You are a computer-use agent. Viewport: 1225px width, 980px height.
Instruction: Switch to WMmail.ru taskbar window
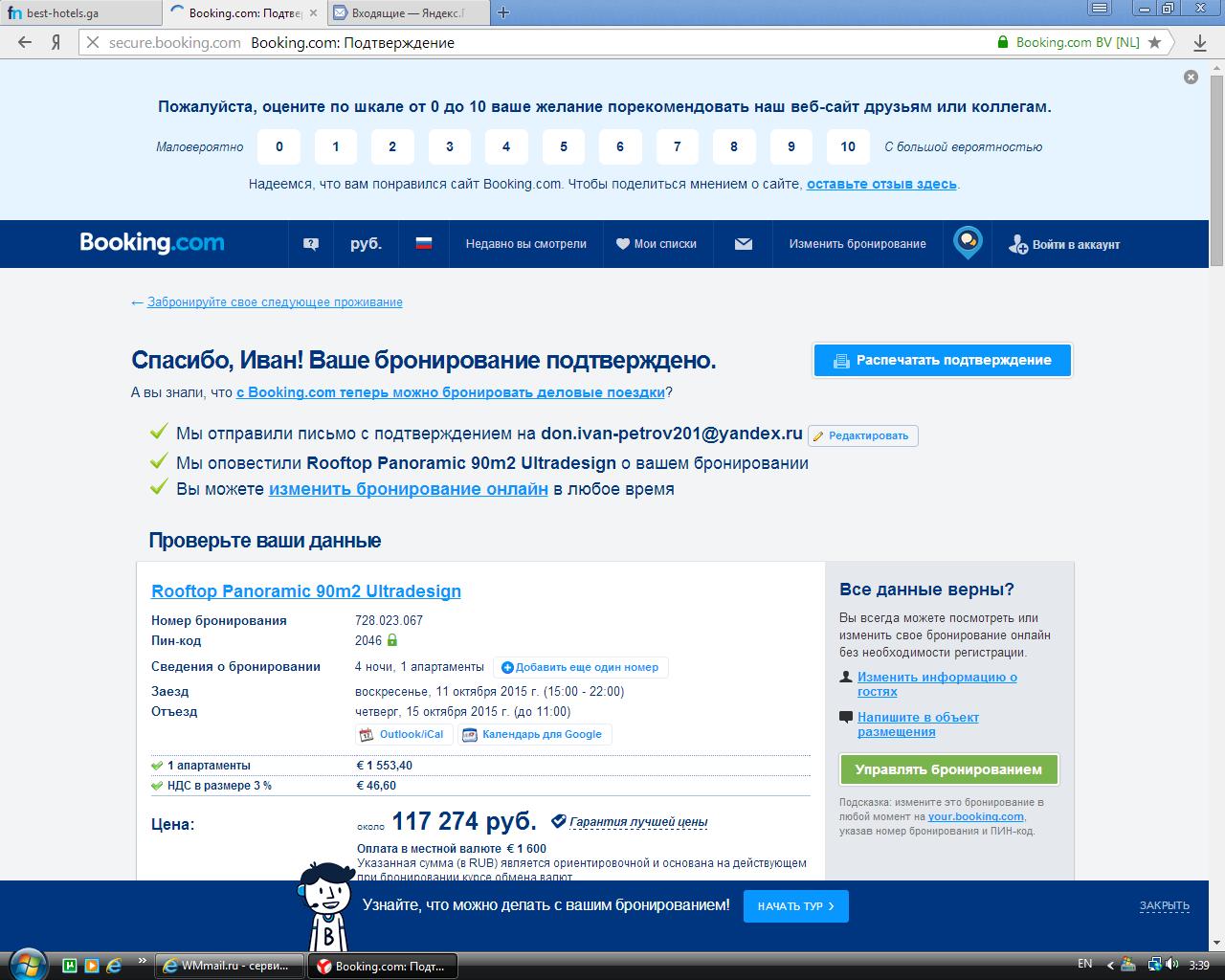point(230,966)
